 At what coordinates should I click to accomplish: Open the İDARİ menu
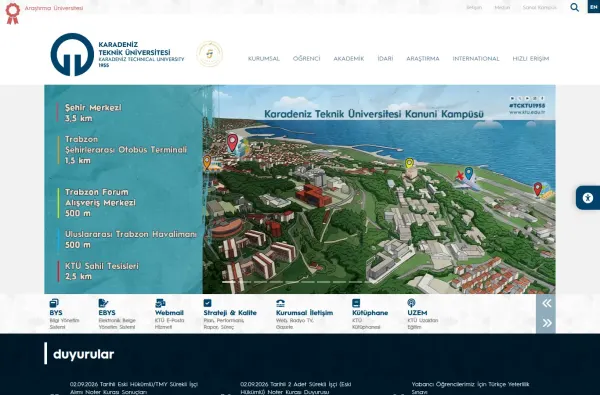[x=385, y=59]
